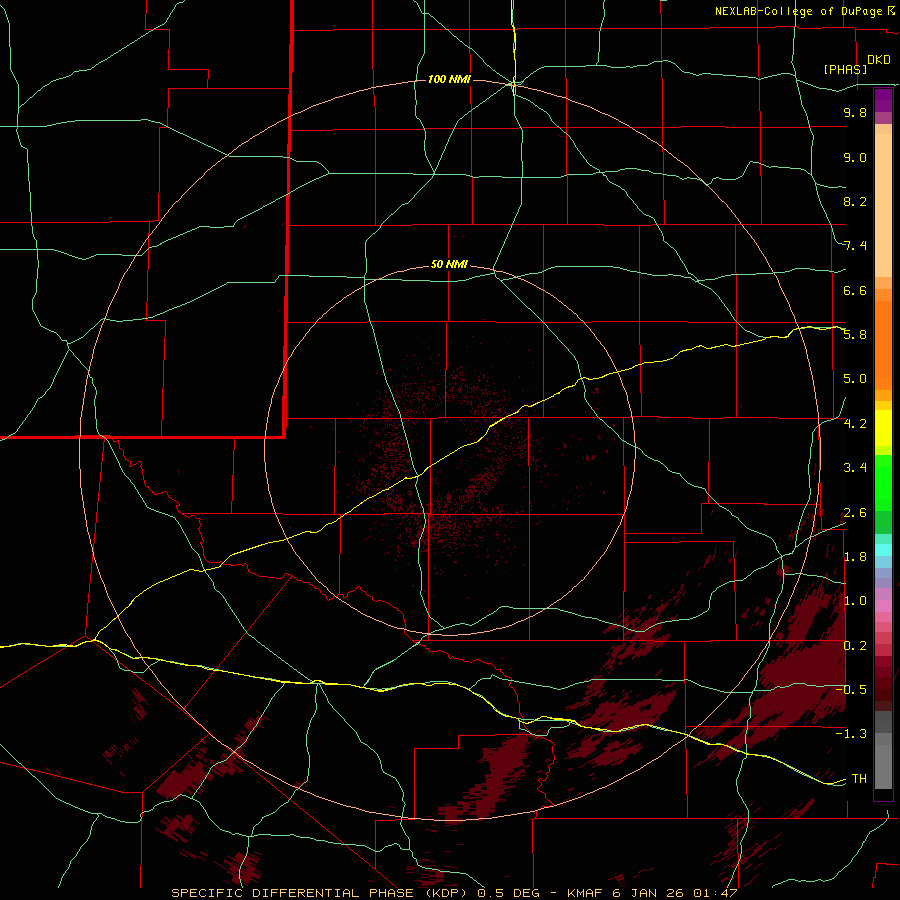Click the 50 NMI range ring label

[x=449, y=265]
